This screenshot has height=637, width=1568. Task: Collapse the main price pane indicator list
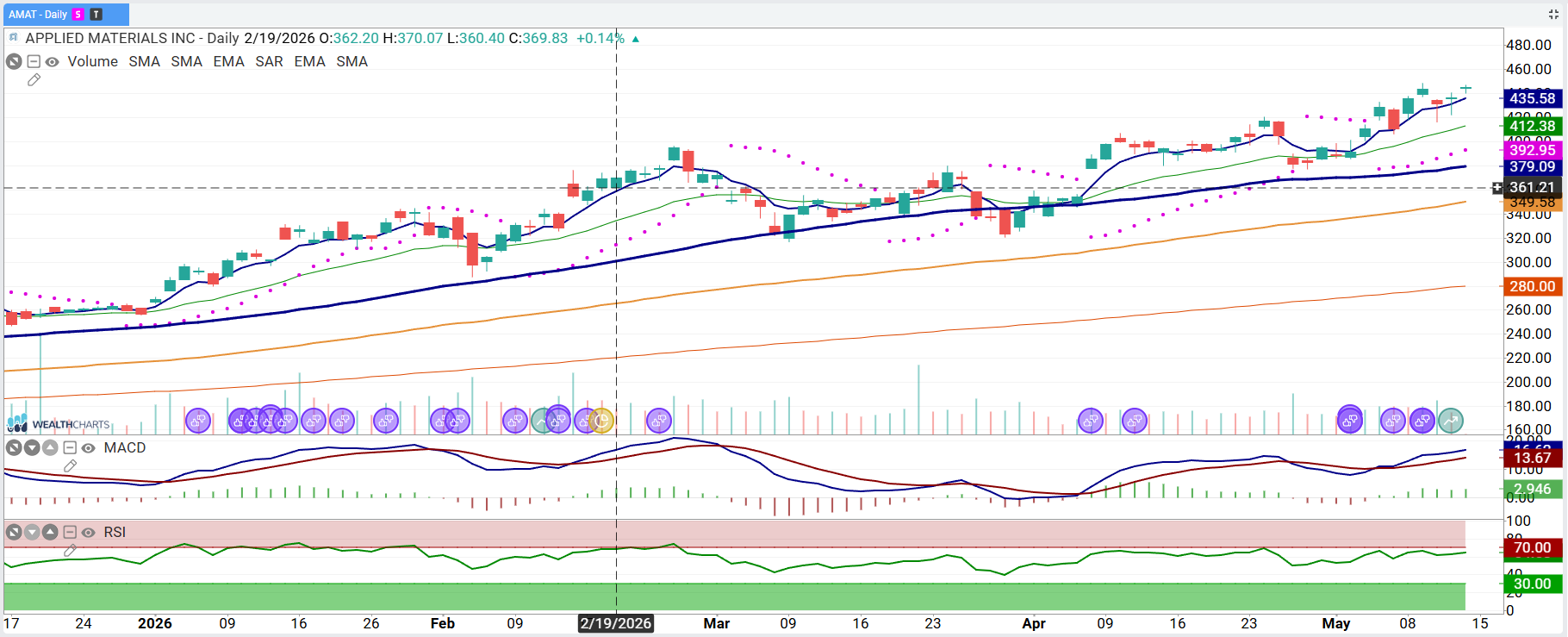(34, 61)
